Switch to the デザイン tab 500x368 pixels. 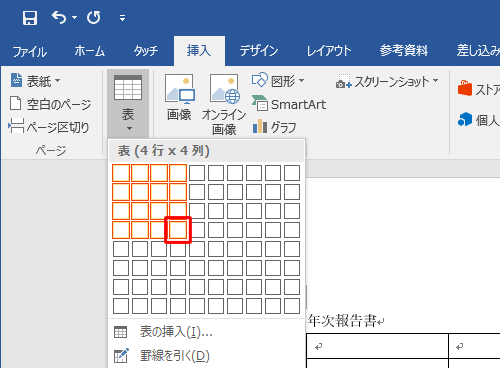pyautogui.click(x=259, y=51)
